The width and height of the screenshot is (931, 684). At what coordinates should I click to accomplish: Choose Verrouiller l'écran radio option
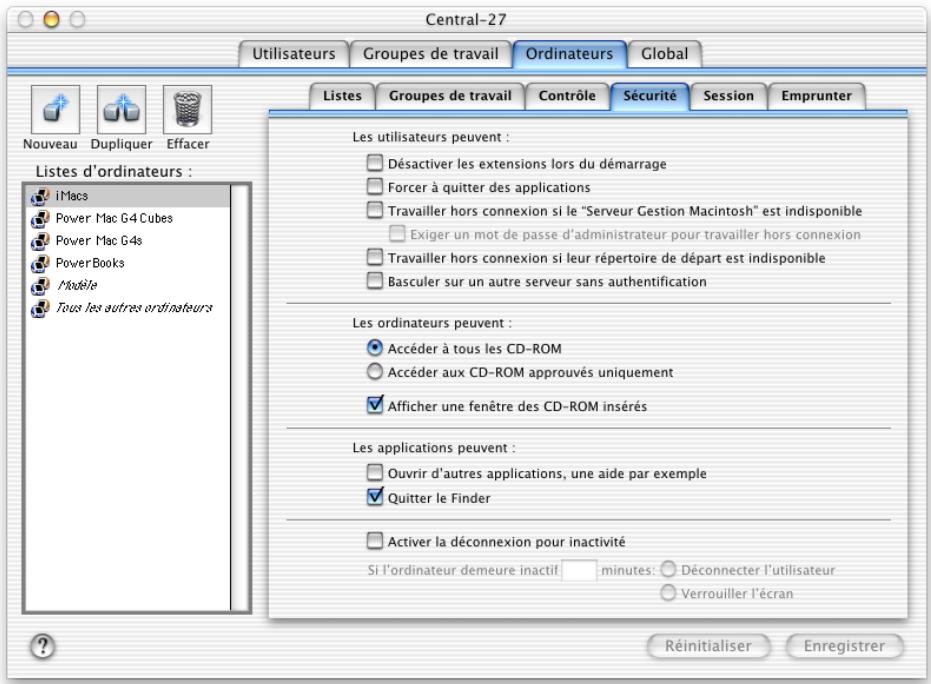pos(668,593)
